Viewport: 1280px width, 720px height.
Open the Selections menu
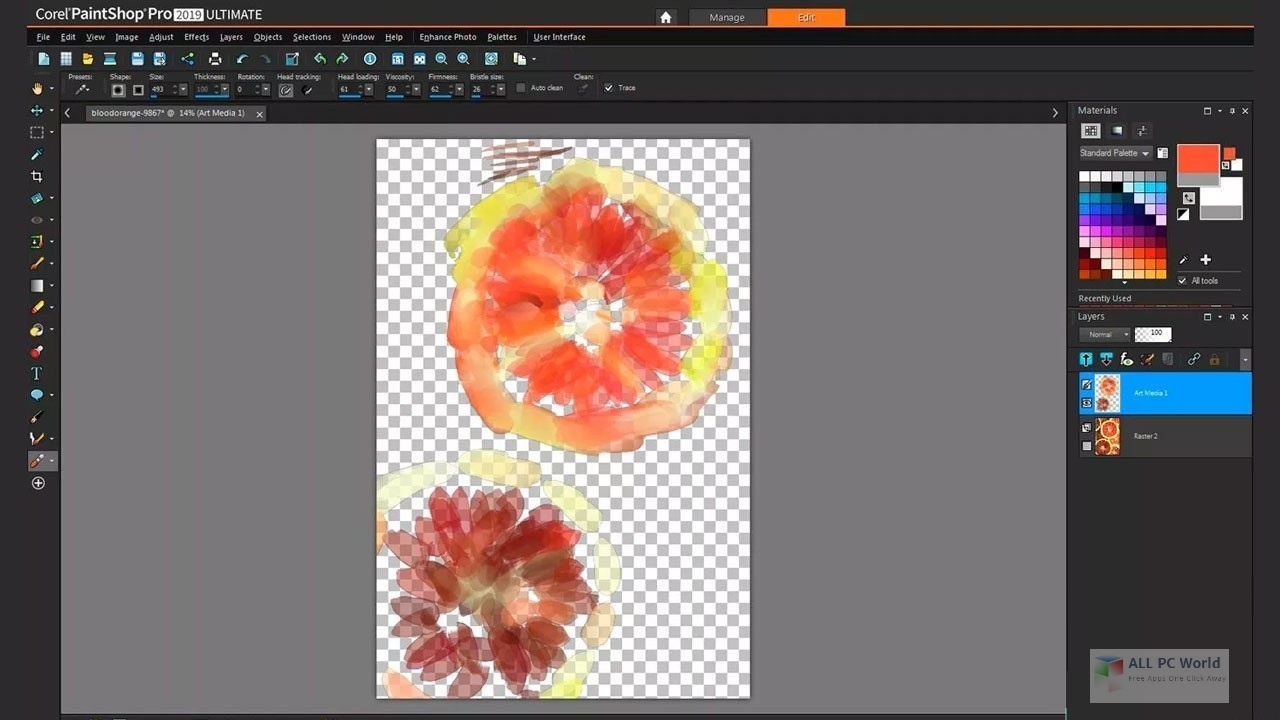point(312,37)
